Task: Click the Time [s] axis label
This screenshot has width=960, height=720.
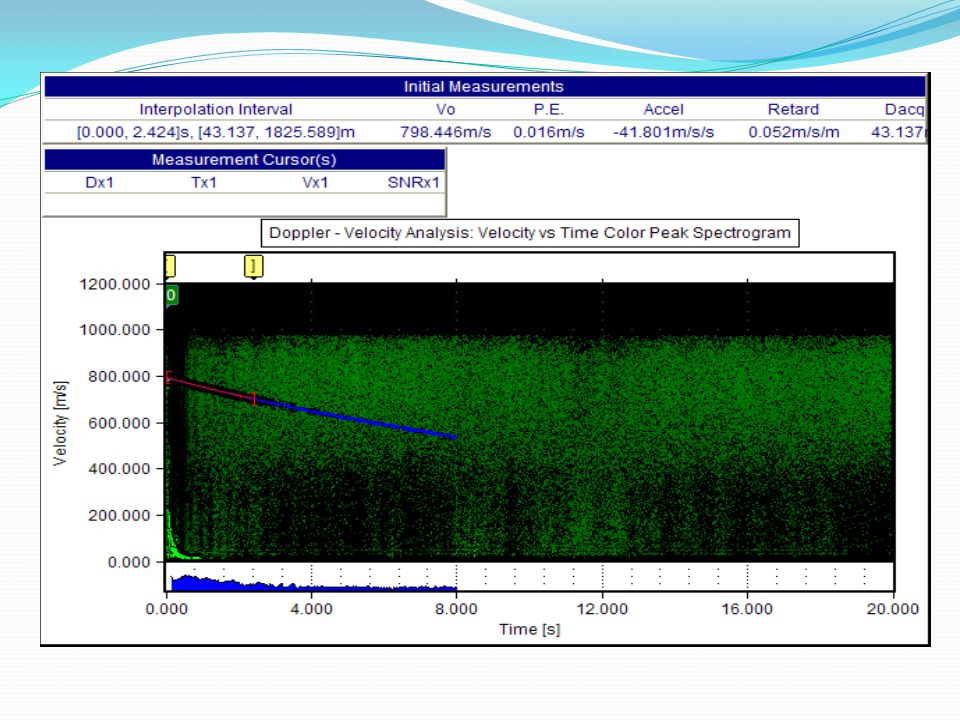Action: 530,629
